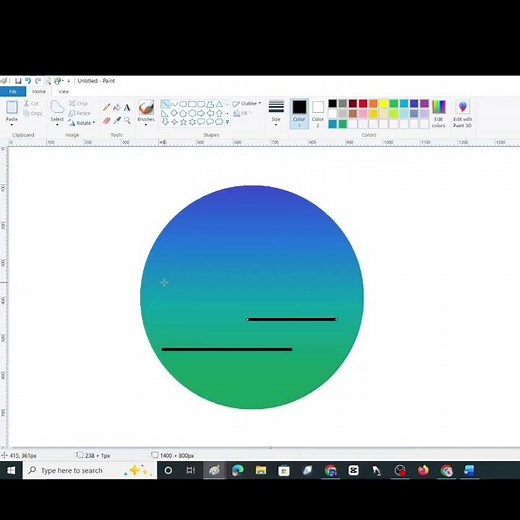Click the Save icon in title bar

coord(18,81)
